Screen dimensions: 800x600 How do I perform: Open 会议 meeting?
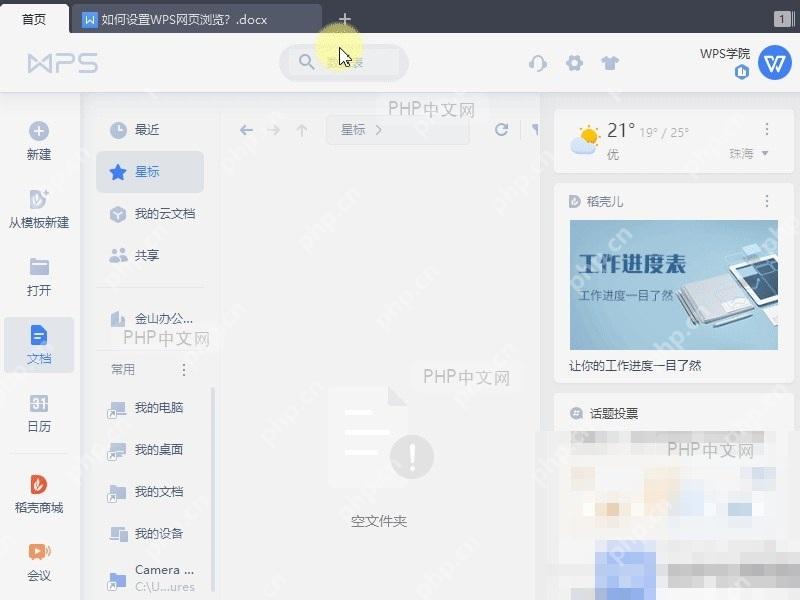(39, 562)
